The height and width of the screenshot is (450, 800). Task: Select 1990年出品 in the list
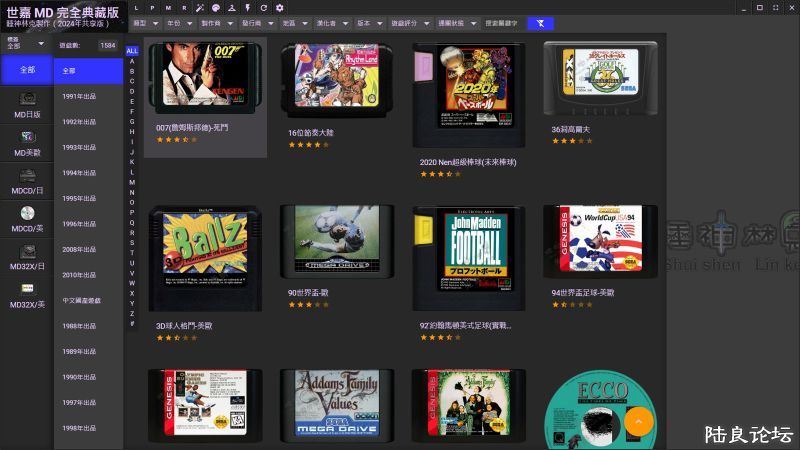point(89,377)
